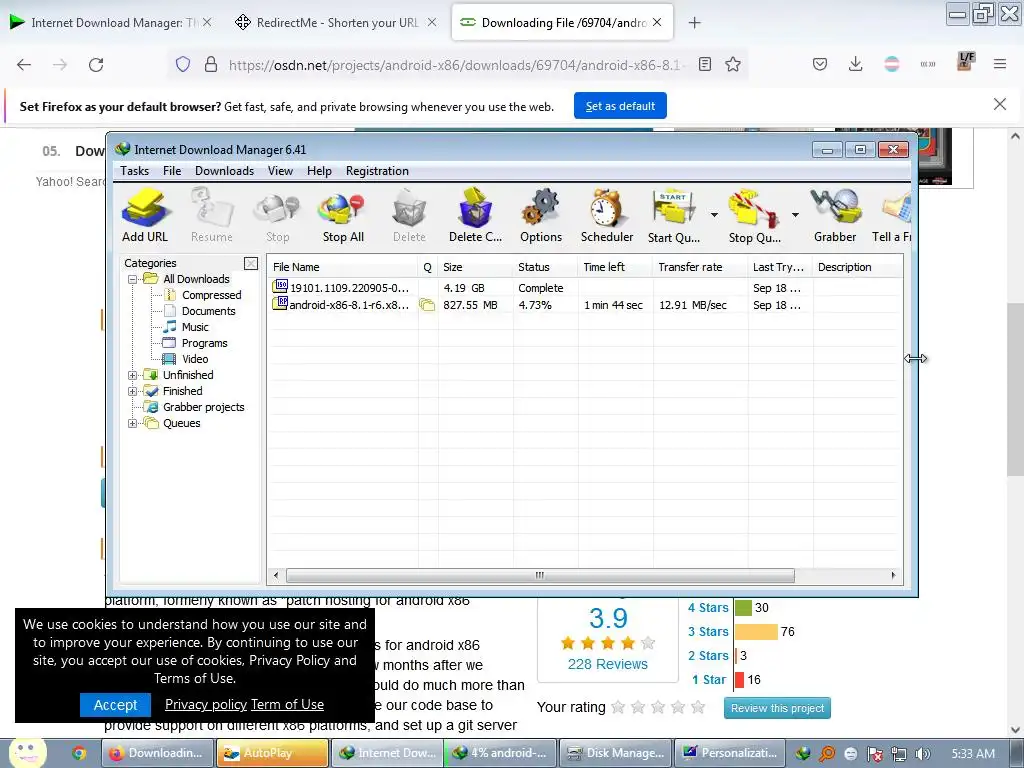Click the horizontal scrollbar thumb in IDM list

tap(540, 575)
